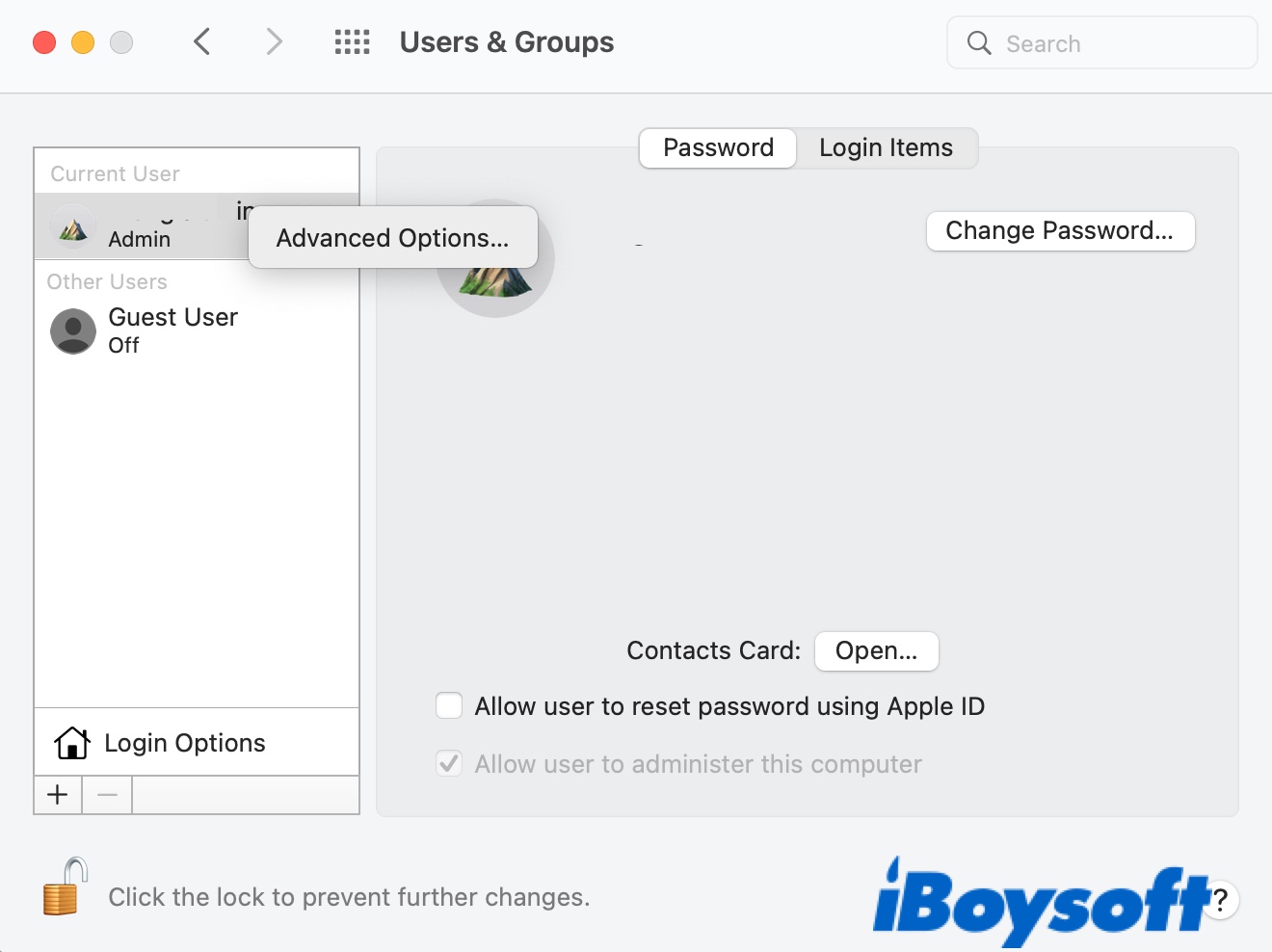
Task: Select the Password tab
Action: (718, 148)
